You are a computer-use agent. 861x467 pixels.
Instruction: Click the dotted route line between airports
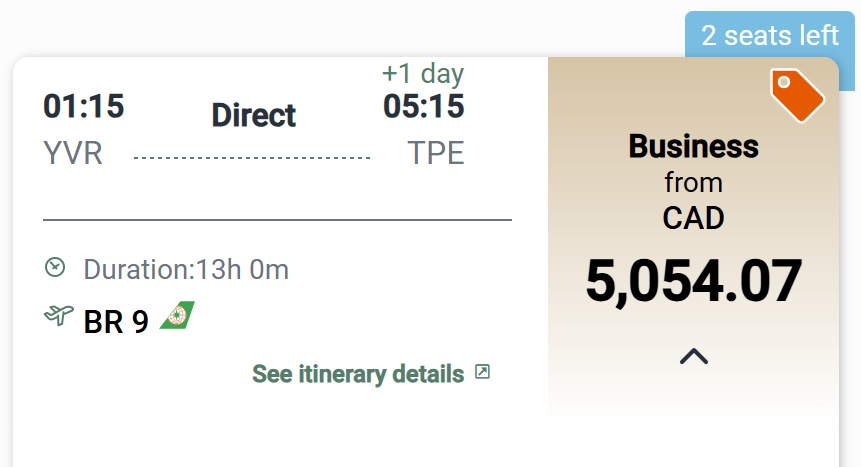coord(252,158)
